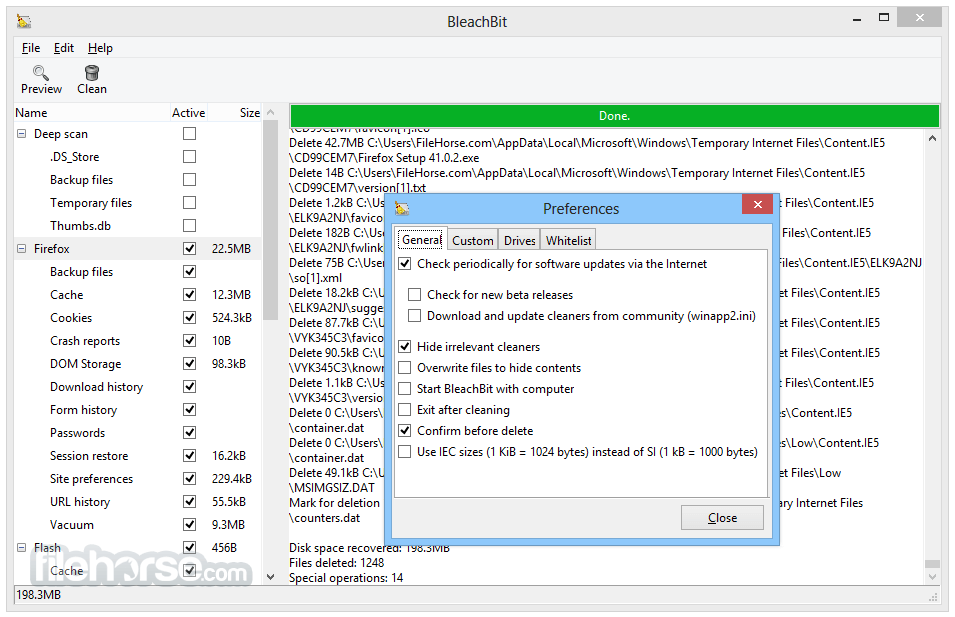
Task: Switch to the Whitelist tab
Action: pyautogui.click(x=568, y=241)
